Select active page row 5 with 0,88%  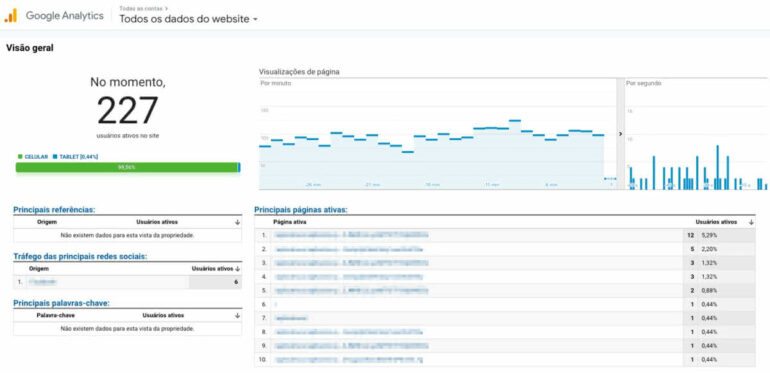tap(505, 290)
